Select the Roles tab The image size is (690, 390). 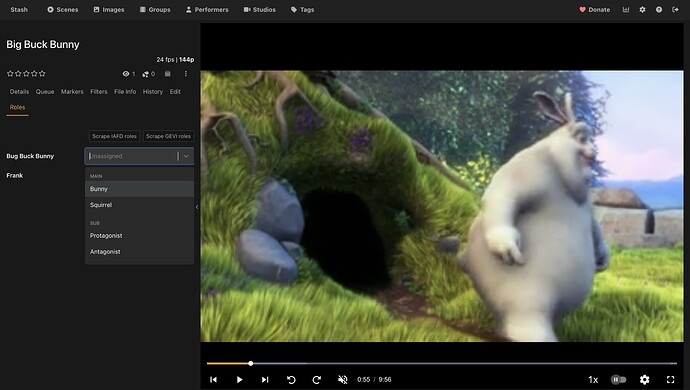coord(18,107)
